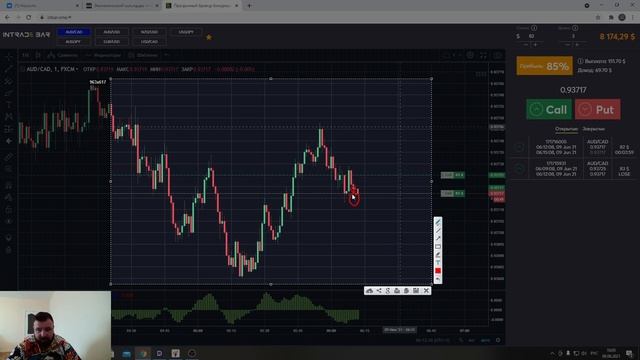Increase the expiry time with the plus button
Screen dimensions: 640x360
pyautogui.click(x=577, y=44)
